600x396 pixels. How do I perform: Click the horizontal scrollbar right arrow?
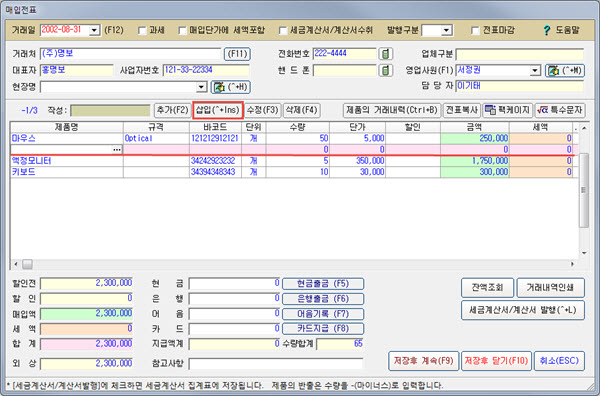tap(573, 264)
